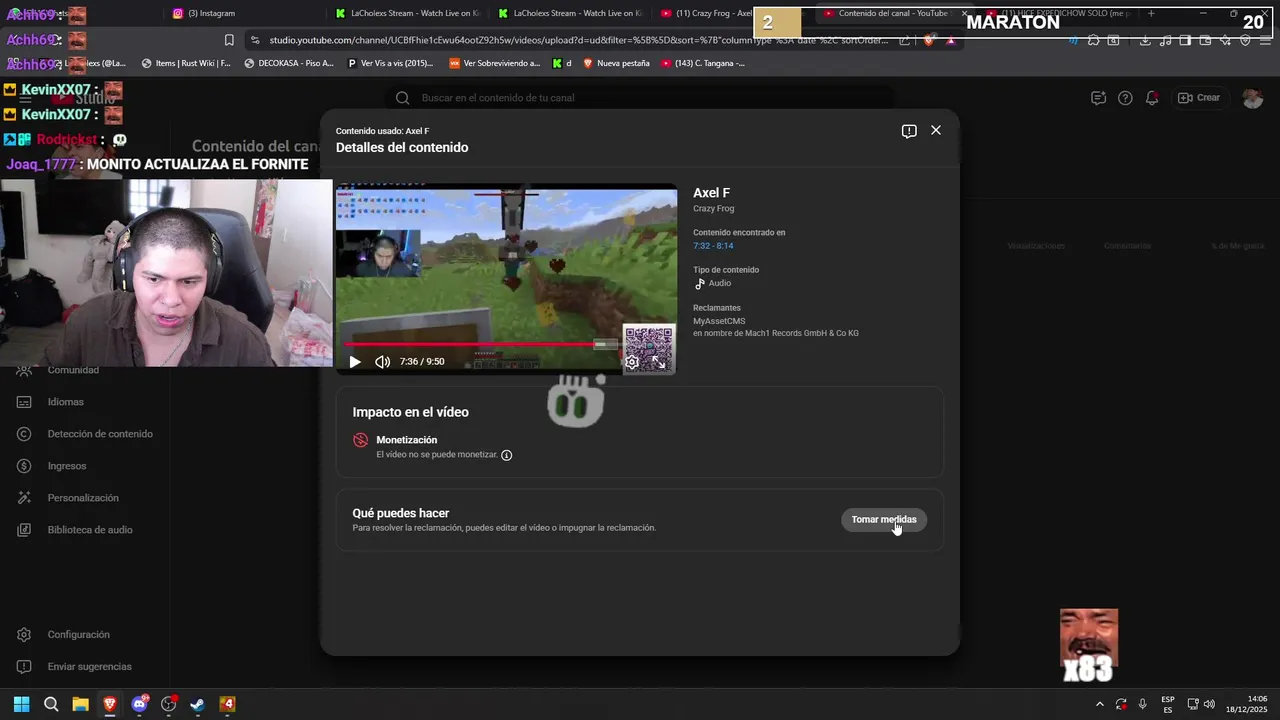
Task: Open Items | Rust Wiki bookmark
Action: (186, 63)
